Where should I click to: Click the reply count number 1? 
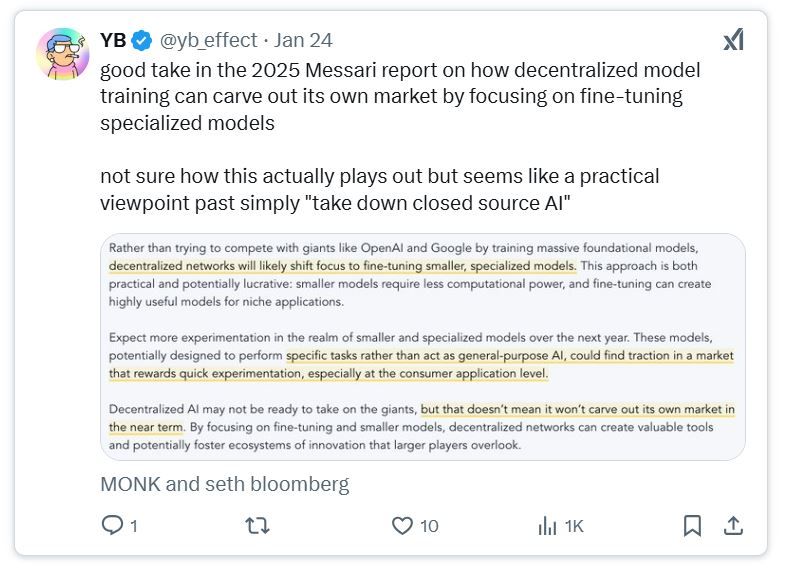tap(134, 526)
